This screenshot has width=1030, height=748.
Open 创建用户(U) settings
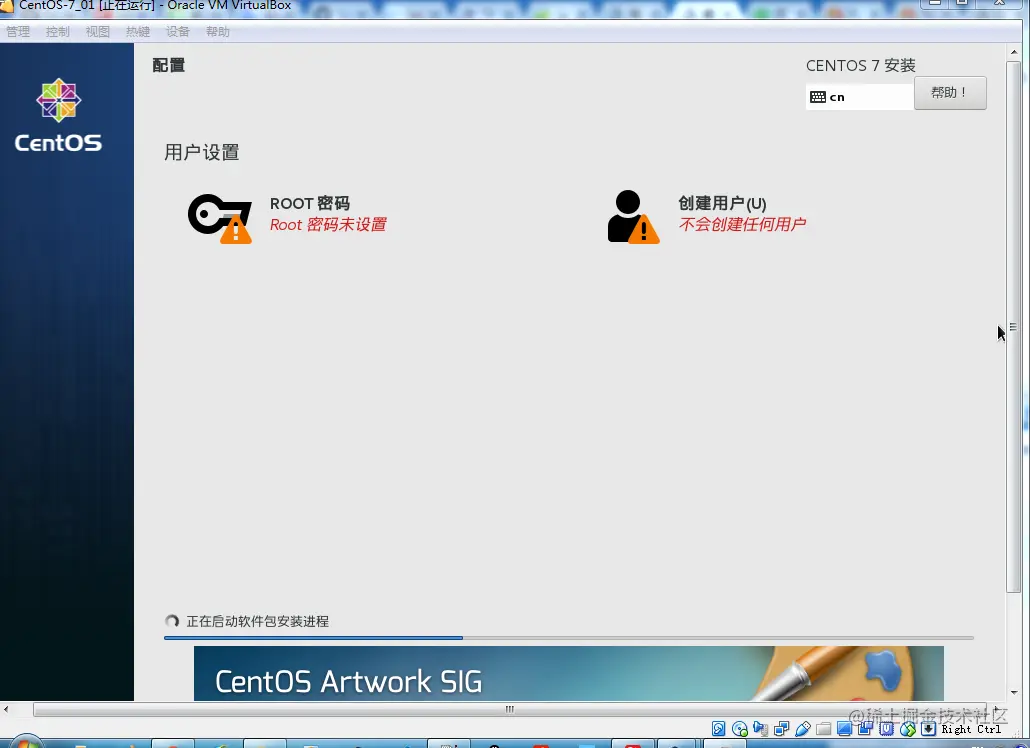pyautogui.click(x=722, y=204)
